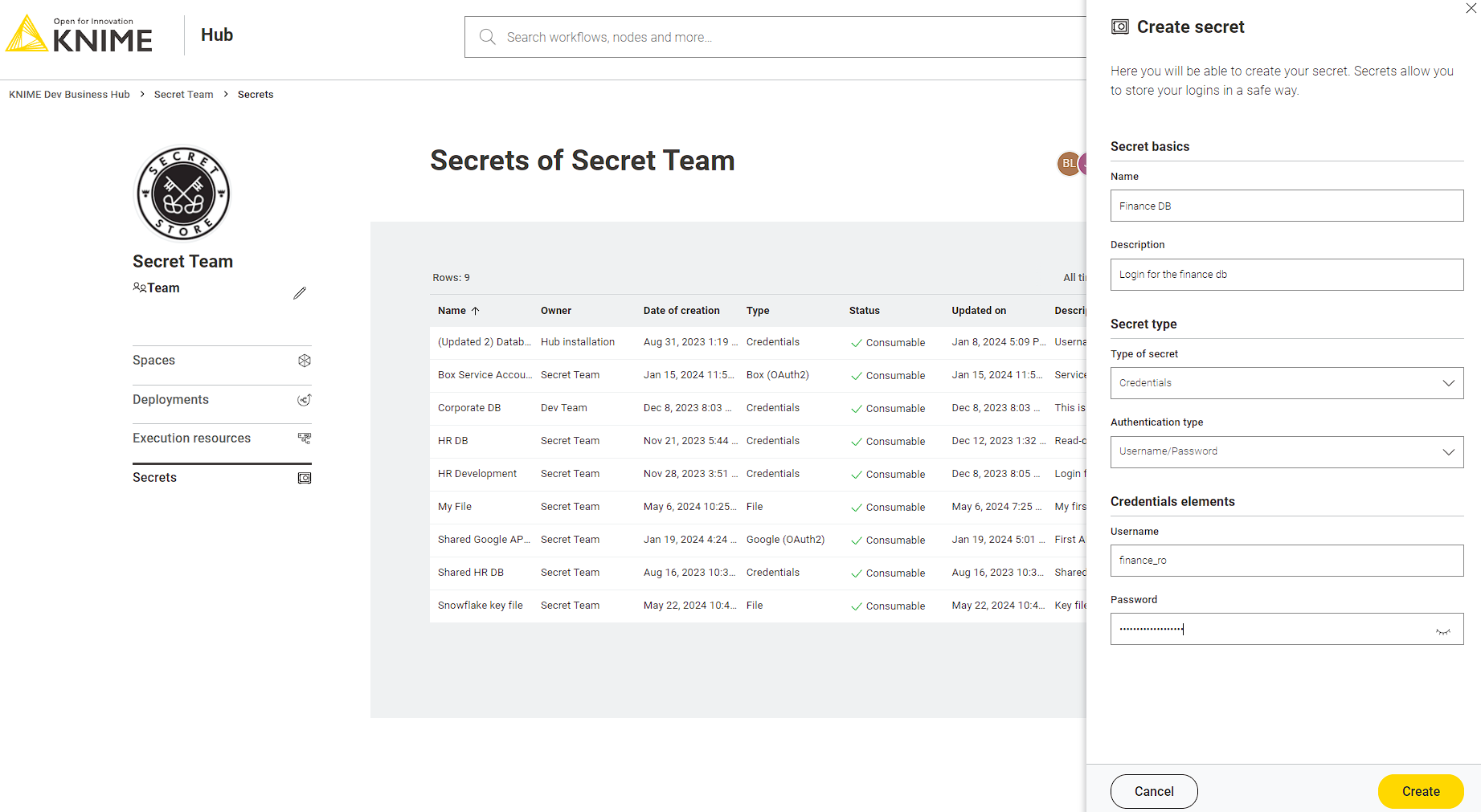Click Consumable check icon in My File row
1481x812 pixels.
tap(857, 508)
